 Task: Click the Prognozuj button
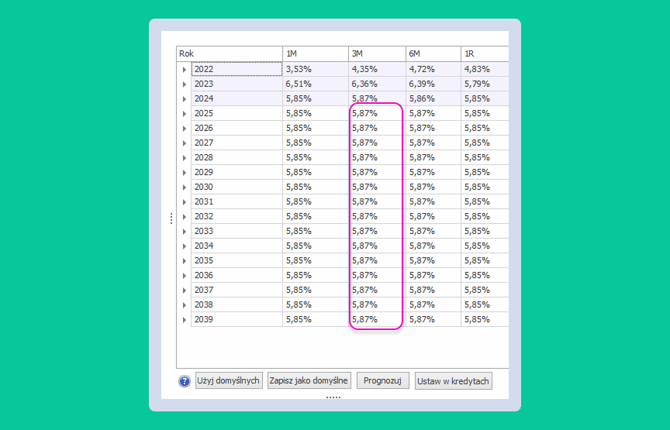pos(383,380)
